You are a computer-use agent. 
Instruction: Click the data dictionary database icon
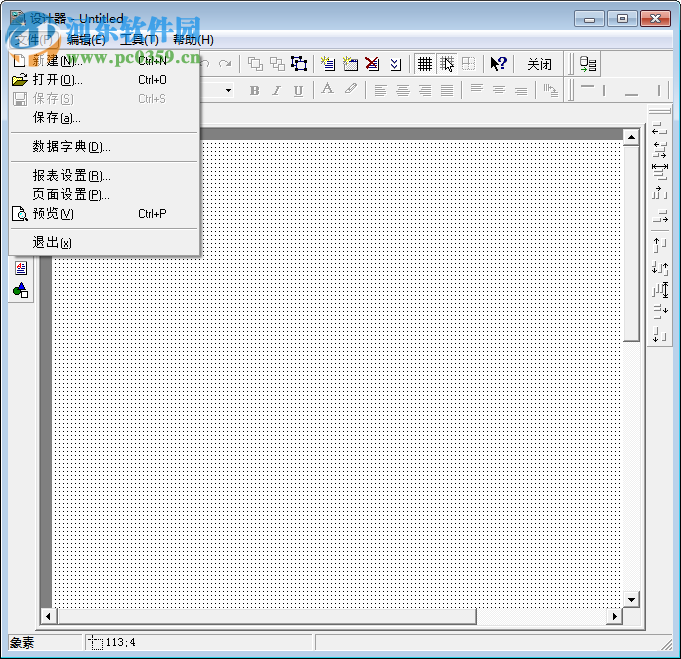(x=588, y=64)
